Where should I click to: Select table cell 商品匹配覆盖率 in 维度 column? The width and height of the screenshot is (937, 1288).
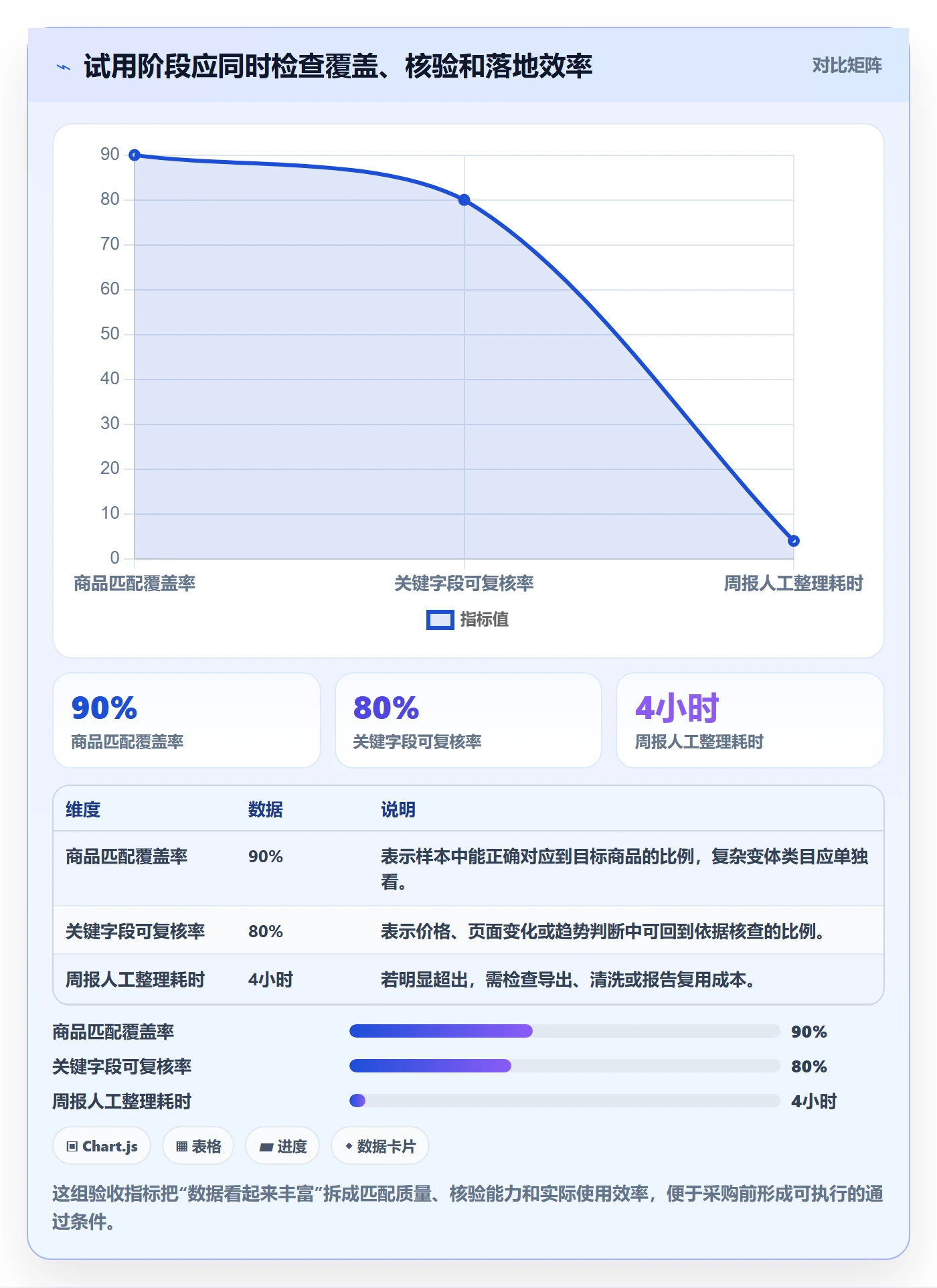pyautogui.click(x=126, y=857)
